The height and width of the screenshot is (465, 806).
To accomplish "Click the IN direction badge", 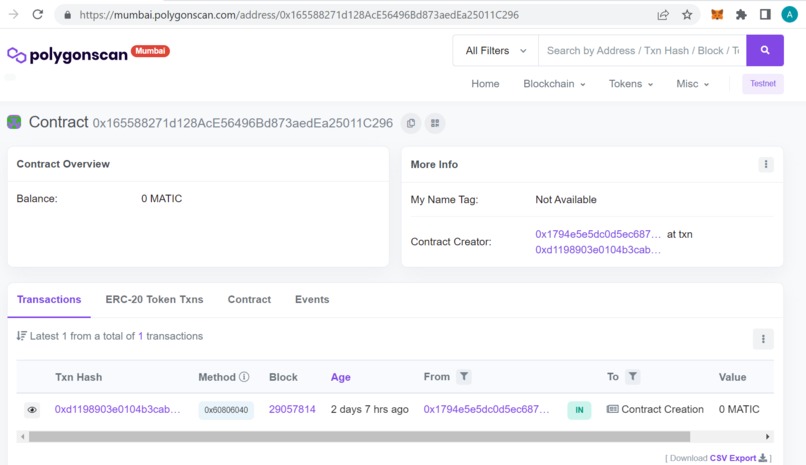I will 579,410.
